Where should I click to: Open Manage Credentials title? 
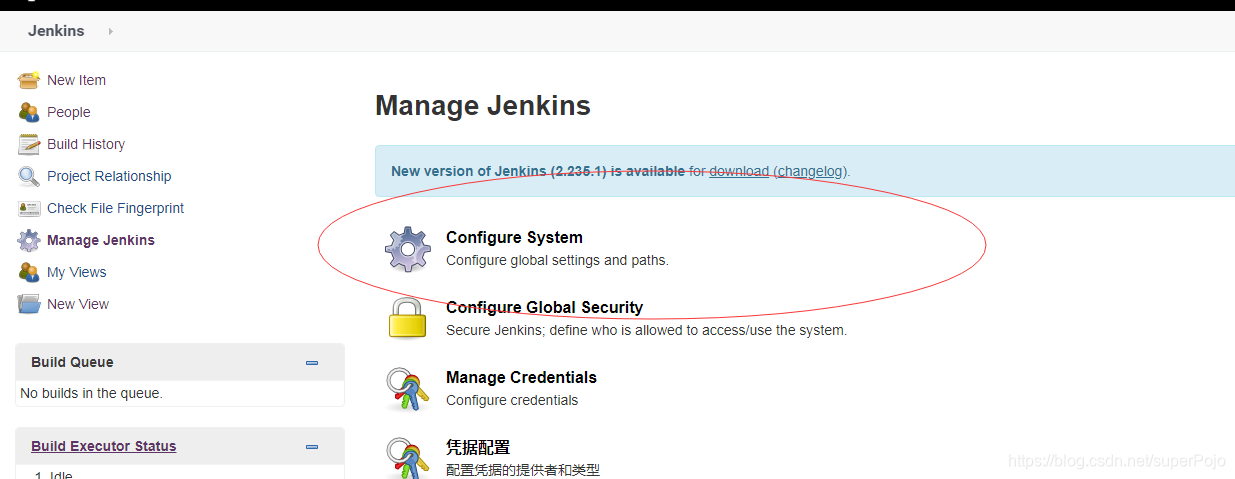click(x=521, y=377)
